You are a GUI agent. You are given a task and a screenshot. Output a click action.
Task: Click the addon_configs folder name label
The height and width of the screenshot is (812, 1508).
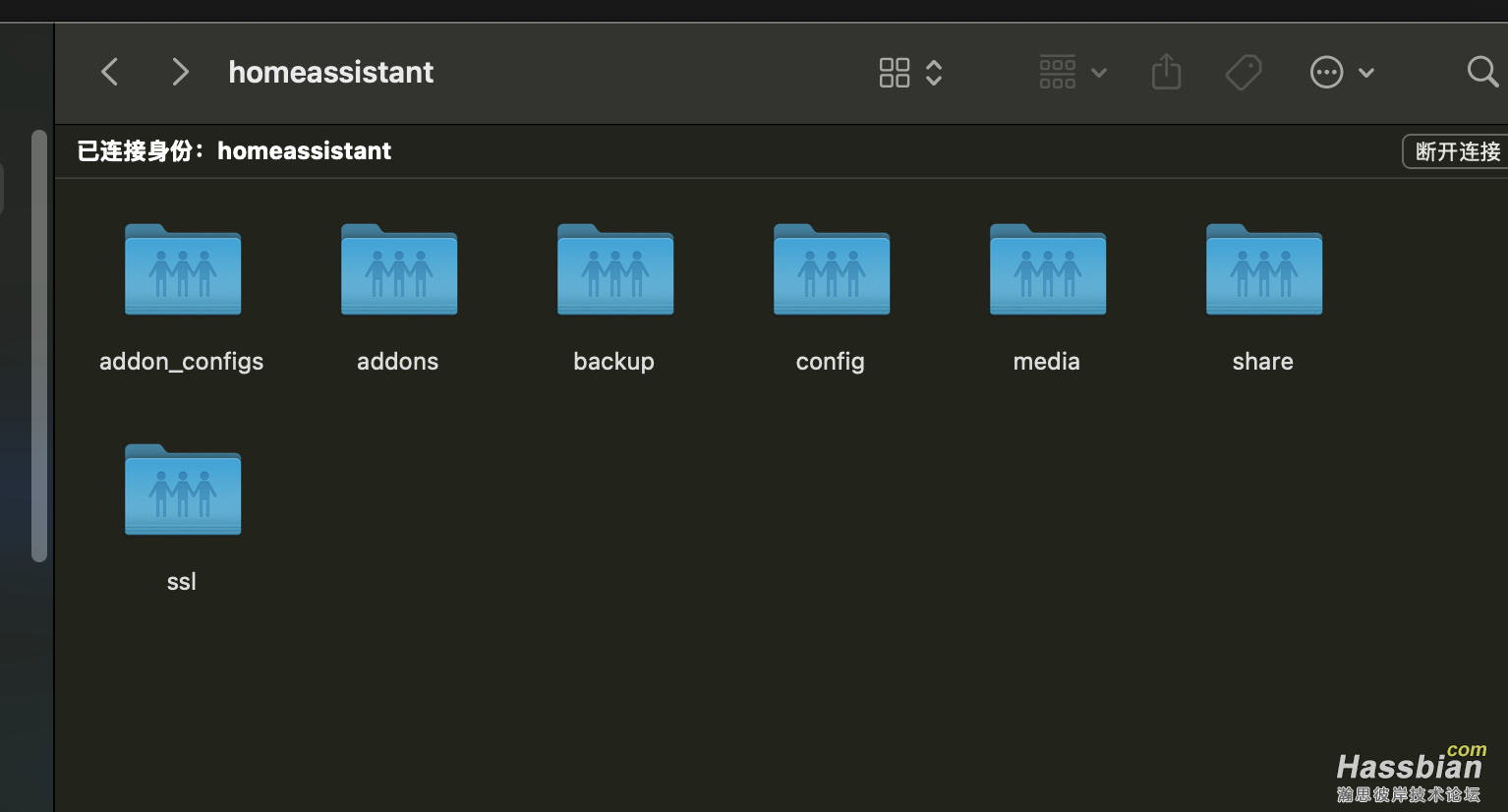click(x=182, y=362)
